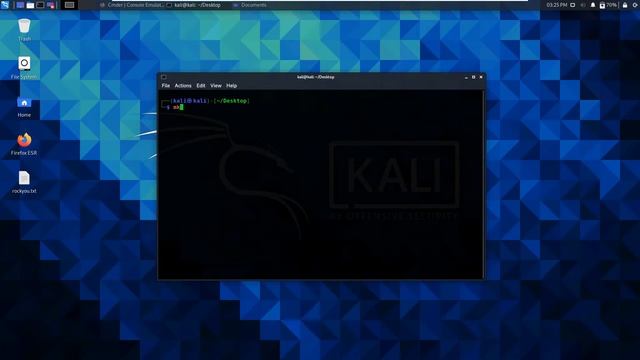
Task: Click the ~/Desktop path in the prompt
Action: pyautogui.click(x=231, y=101)
